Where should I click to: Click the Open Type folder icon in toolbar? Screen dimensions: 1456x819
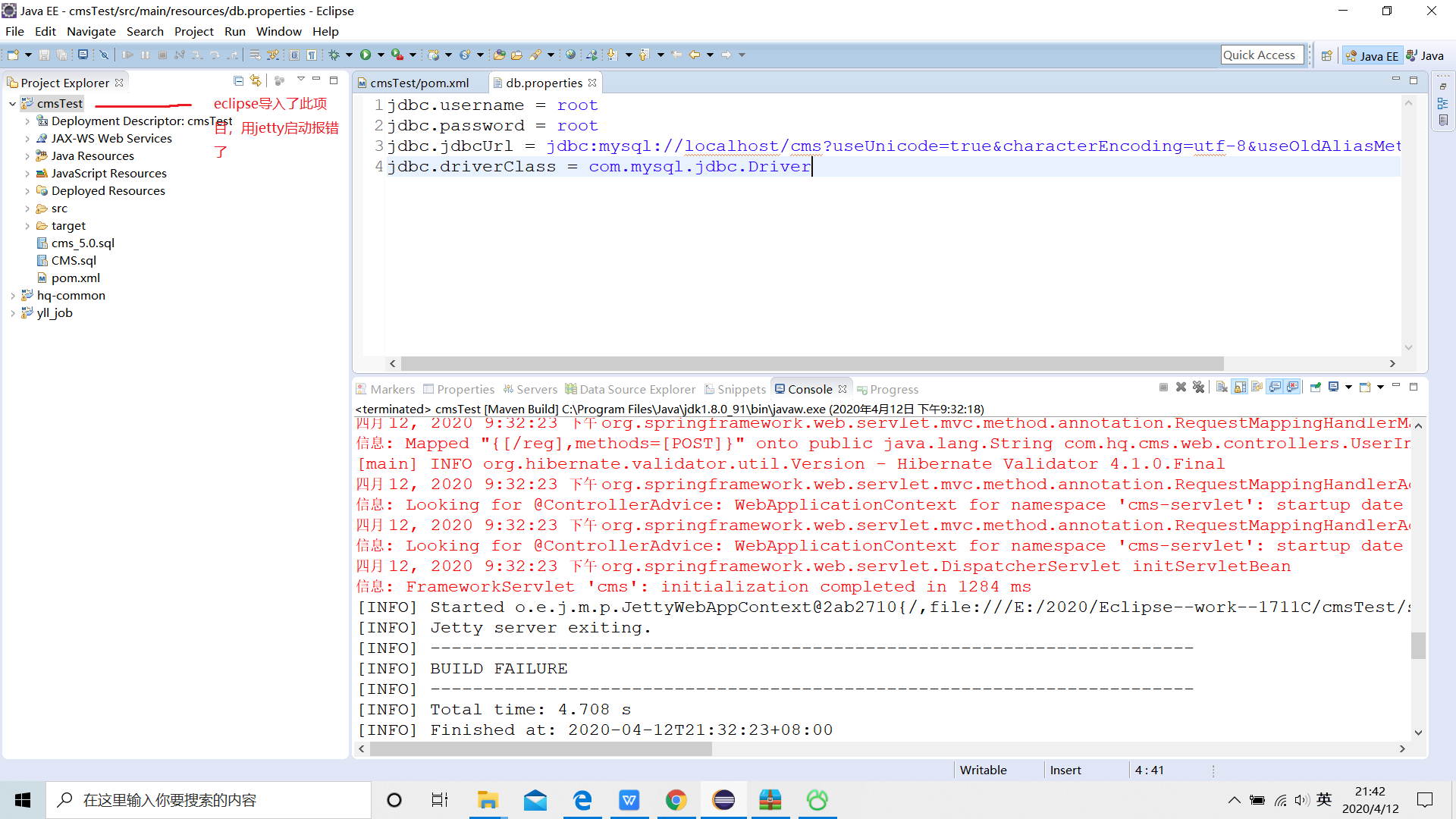[x=499, y=55]
